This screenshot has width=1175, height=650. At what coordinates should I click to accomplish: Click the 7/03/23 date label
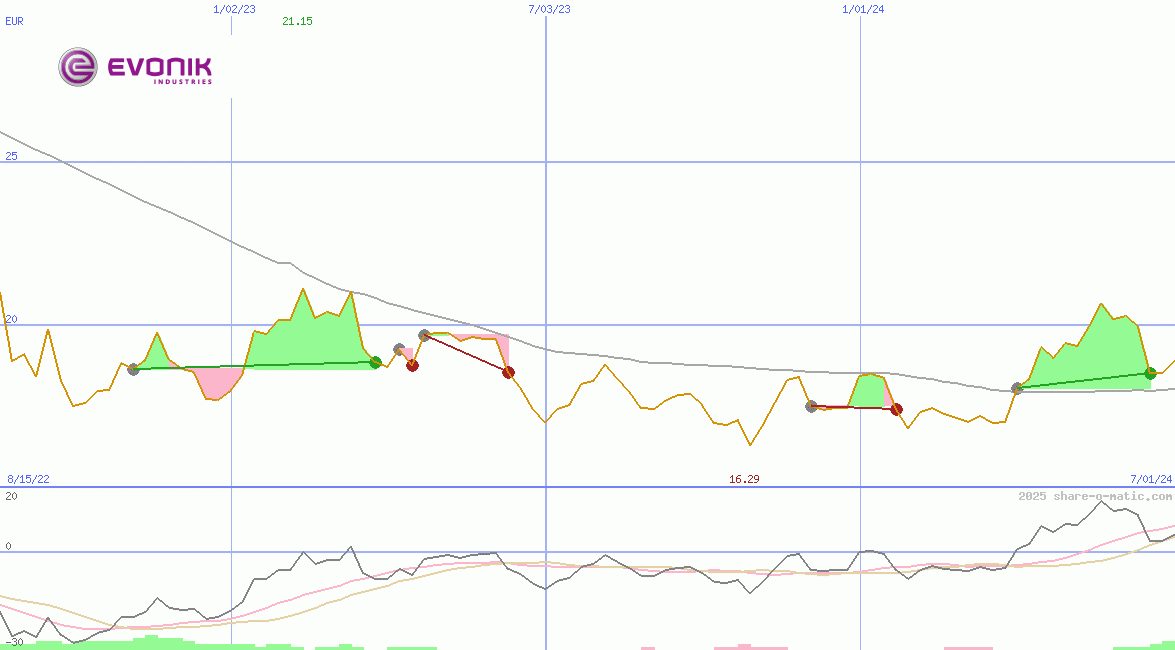(549, 9)
